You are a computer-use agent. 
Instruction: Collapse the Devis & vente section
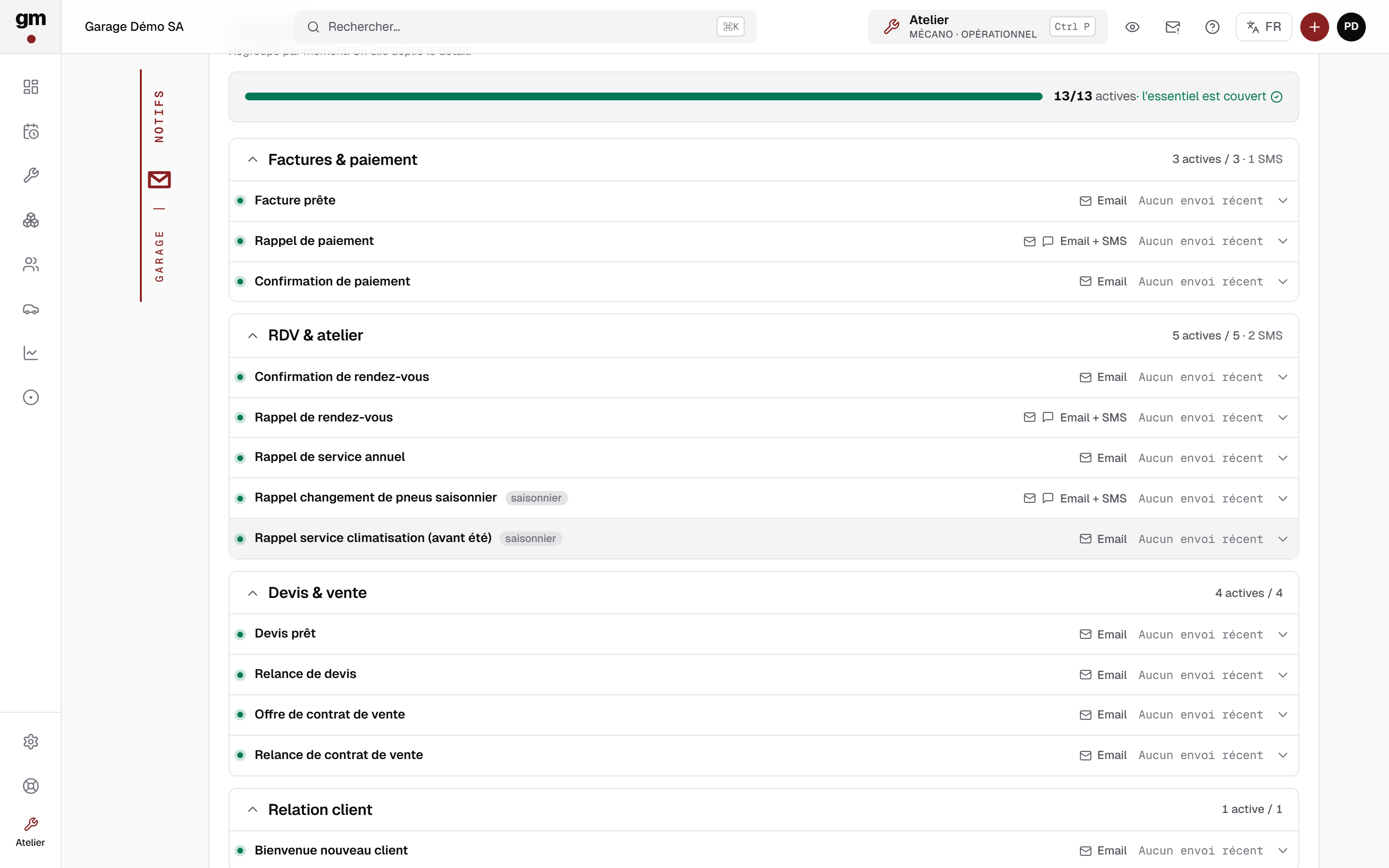(x=253, y=593)
